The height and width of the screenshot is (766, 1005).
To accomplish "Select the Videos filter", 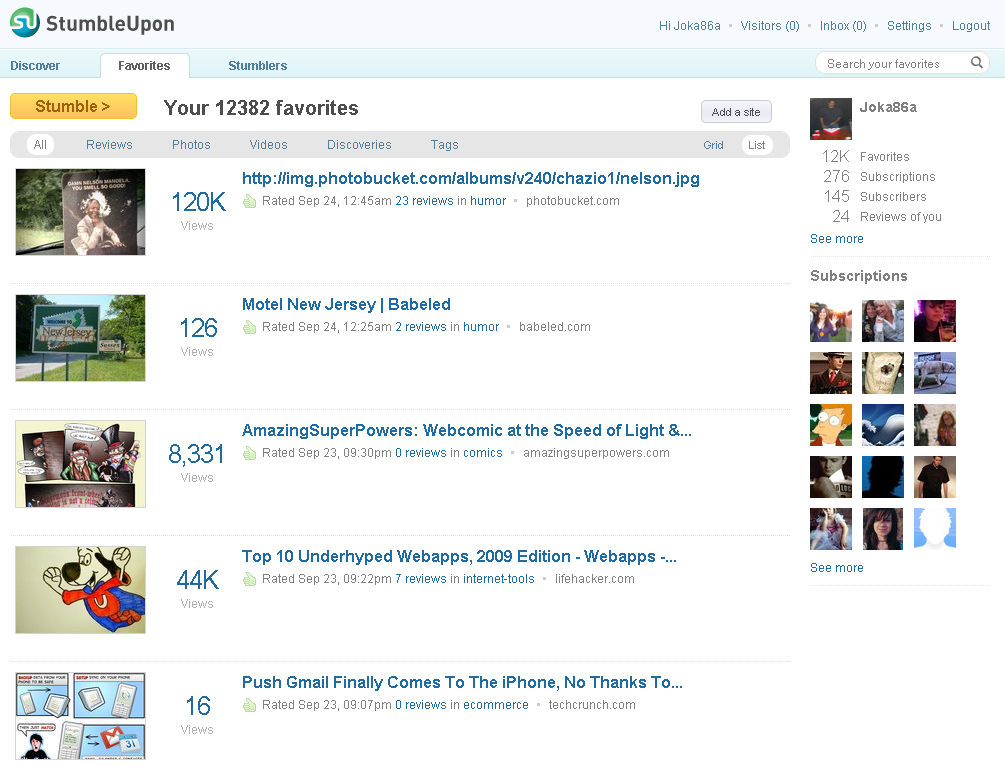I will pyautogui.click(x=269, y=144).
